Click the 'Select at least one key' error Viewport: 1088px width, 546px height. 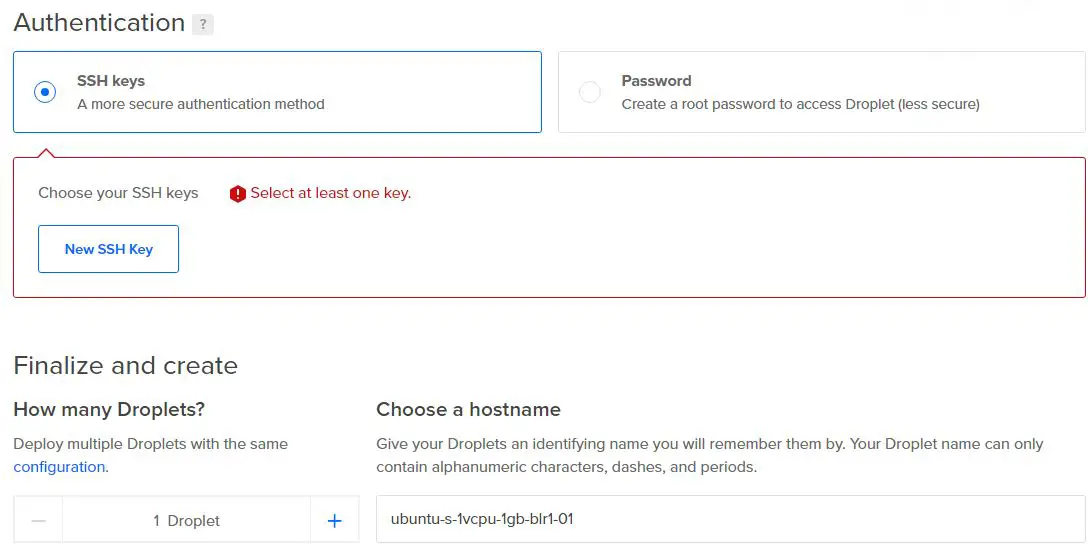[x=330, y=193]
